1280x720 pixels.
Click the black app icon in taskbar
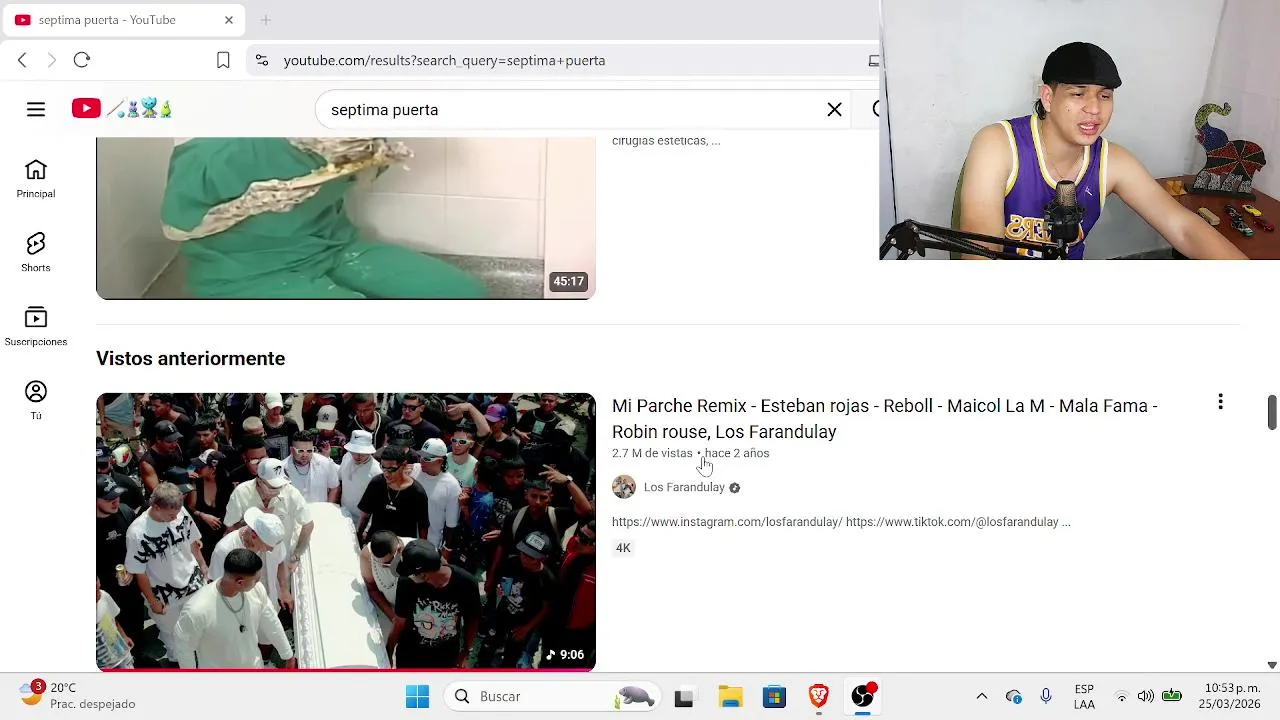click(684, 696)
